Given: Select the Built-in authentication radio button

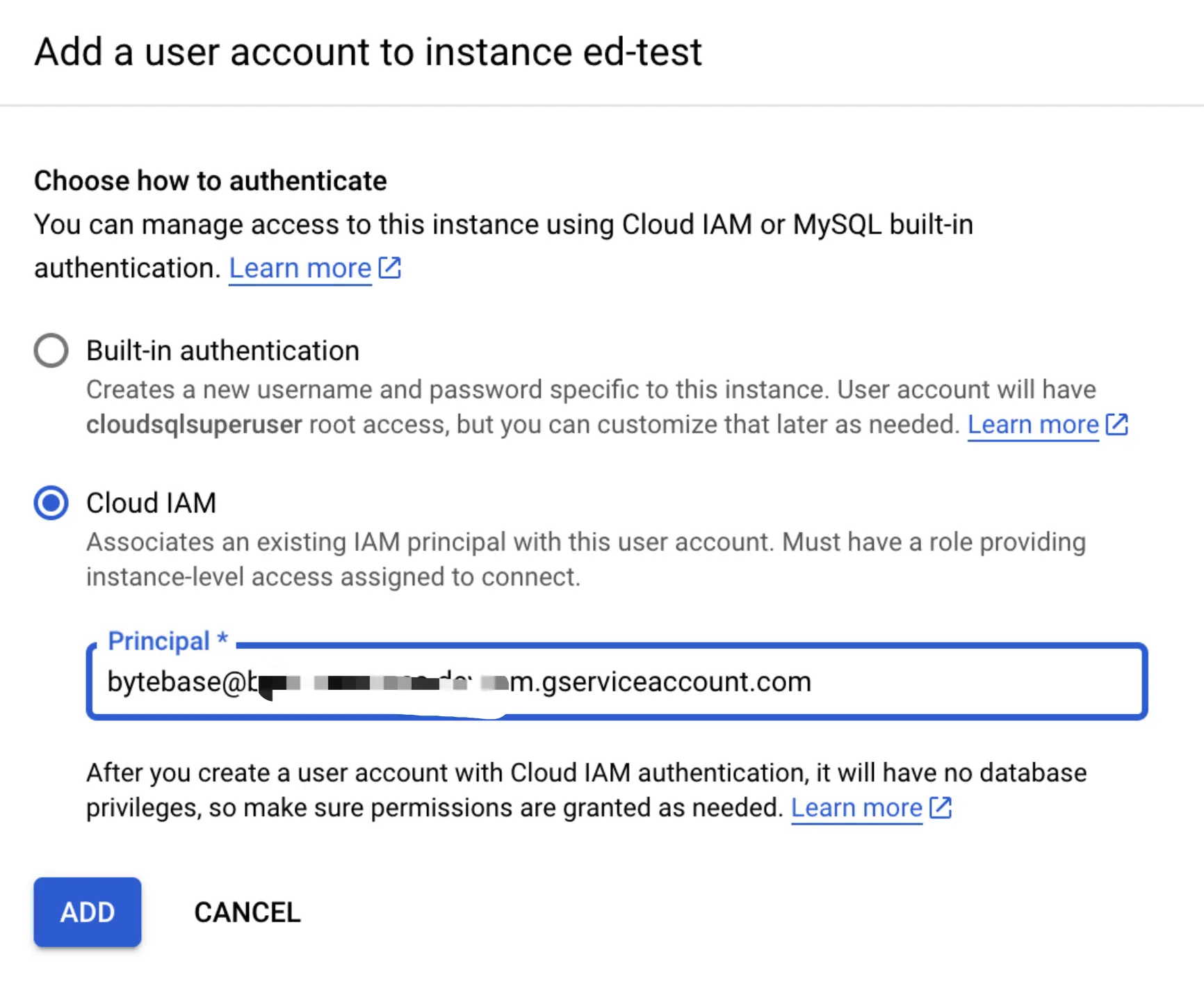Looking at the screenshot, I should 51,350.
